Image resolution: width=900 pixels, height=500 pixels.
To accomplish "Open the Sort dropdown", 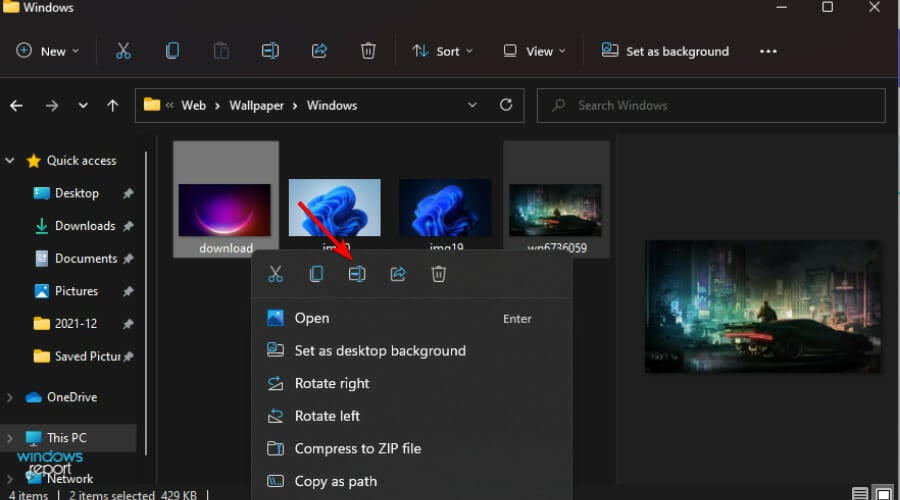I will [443, 51].
